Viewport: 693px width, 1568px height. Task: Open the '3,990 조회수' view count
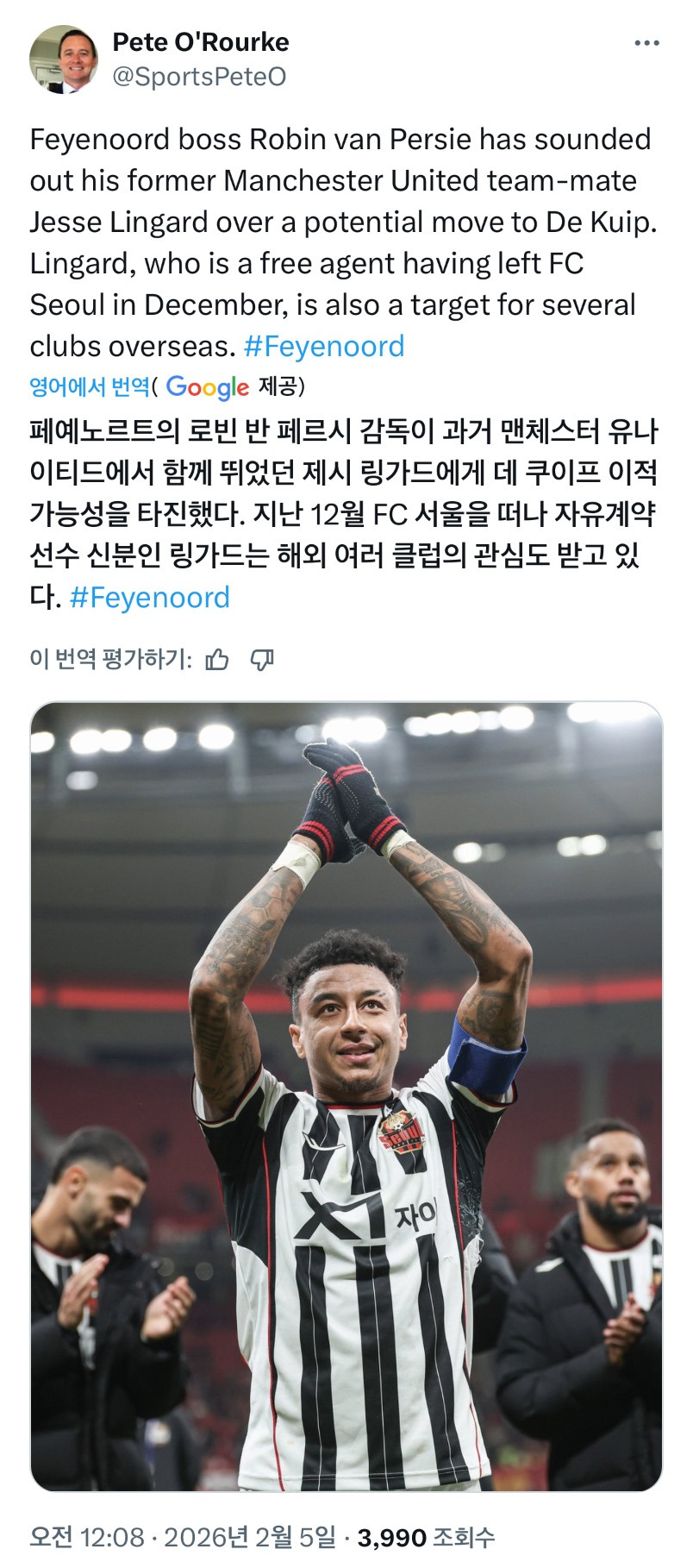(x=426, y=1537)
